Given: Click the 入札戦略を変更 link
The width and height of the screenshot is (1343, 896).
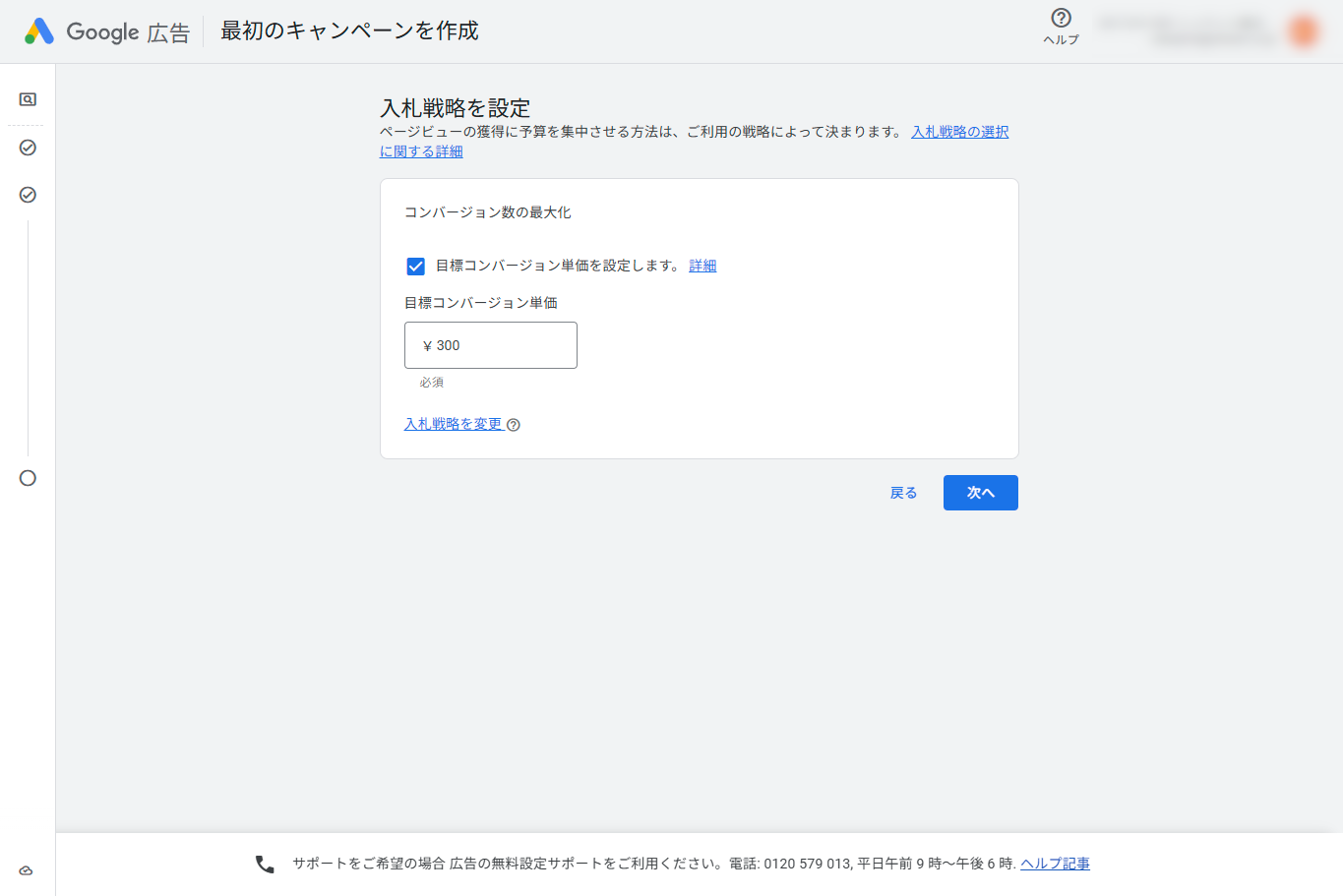Looking at the screenshot, I should pyautogui.click(x=456, y=423).
